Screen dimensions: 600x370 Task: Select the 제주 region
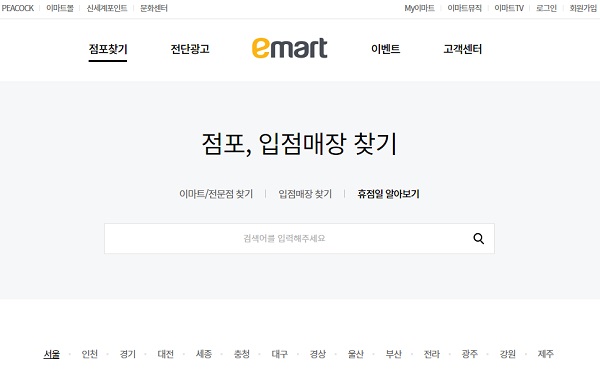click(546, 354)
